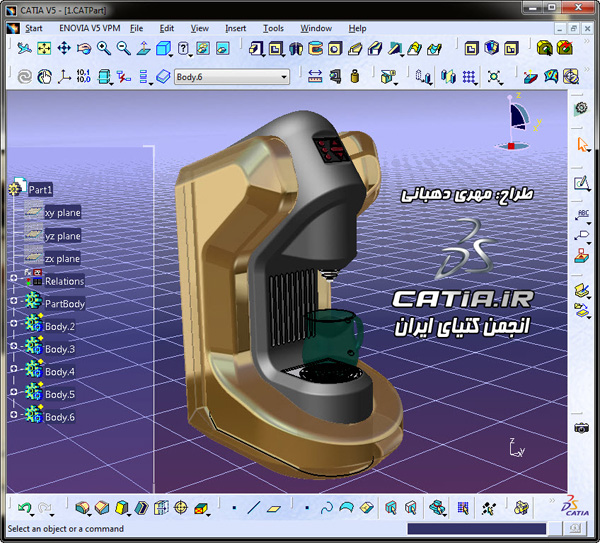
Task: Click the Groove tool icon
Action: coord(316,49)
